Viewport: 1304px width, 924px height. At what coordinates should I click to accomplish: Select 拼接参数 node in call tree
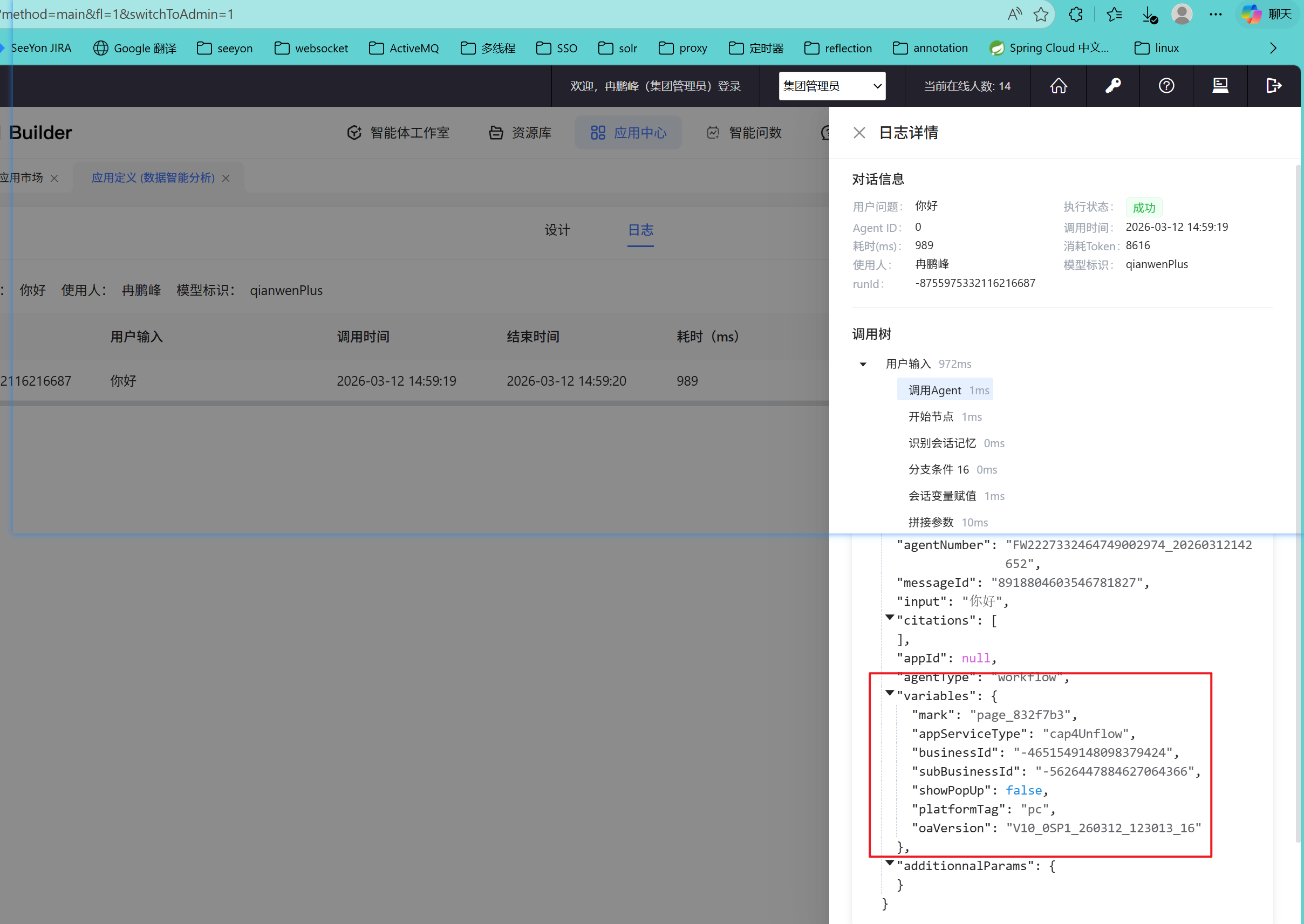[931, 522]
